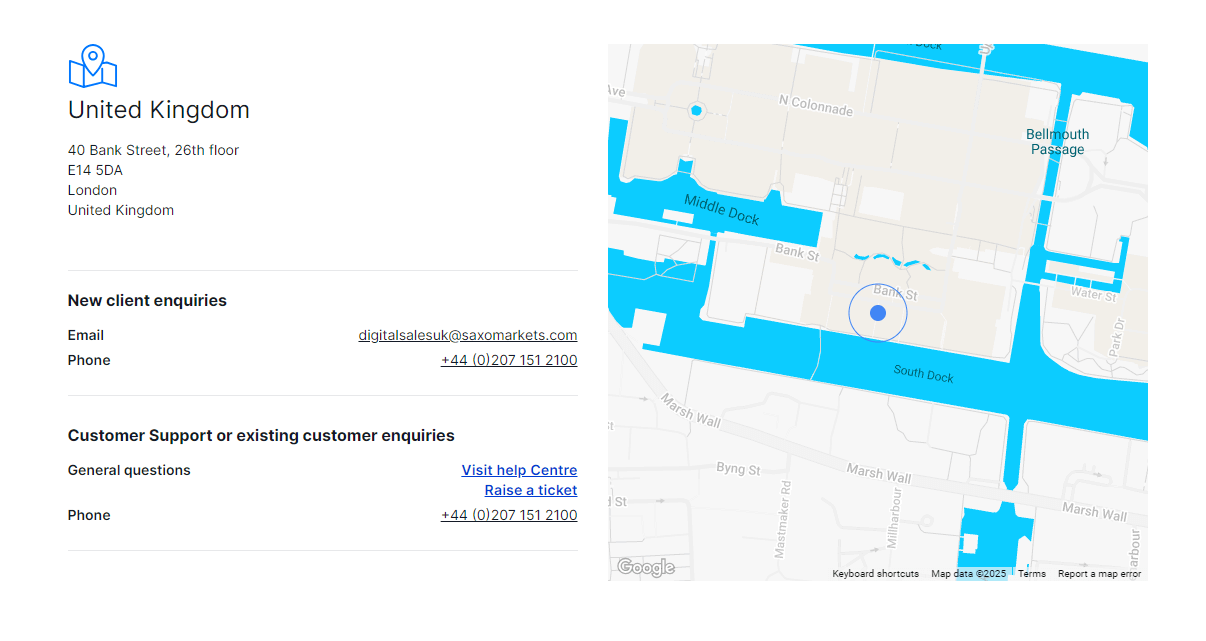Click the Map data ©2025 text
The height and width of the screenshot is (641, 1206).
coord(968,574)
